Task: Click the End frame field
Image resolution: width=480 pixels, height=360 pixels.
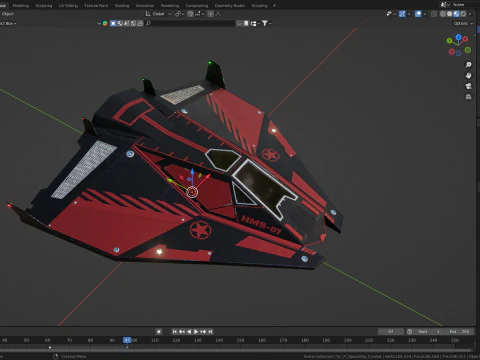Action: pos(460,332)
